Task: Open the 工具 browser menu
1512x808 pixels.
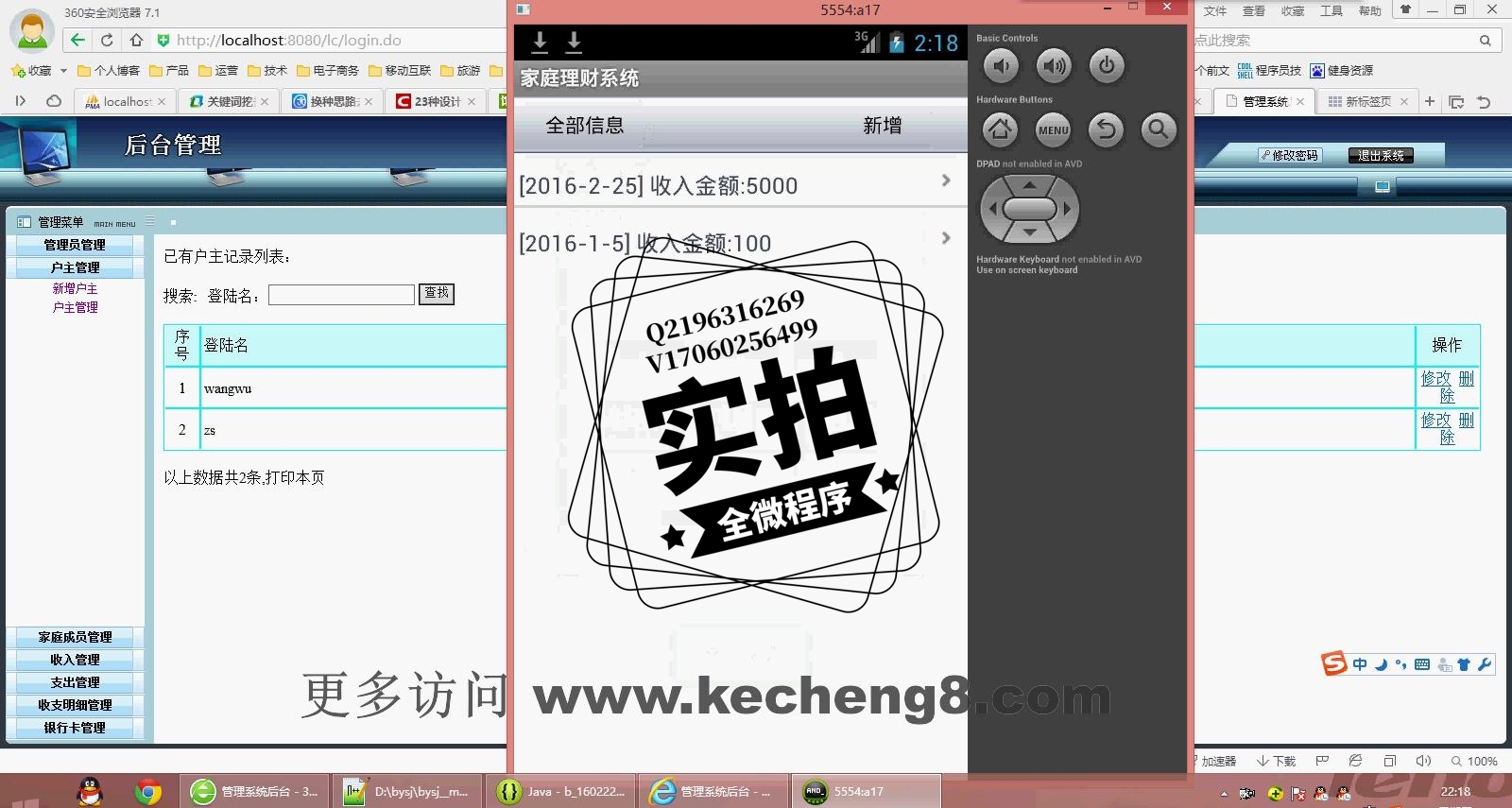Action: tap(1331, 11)
